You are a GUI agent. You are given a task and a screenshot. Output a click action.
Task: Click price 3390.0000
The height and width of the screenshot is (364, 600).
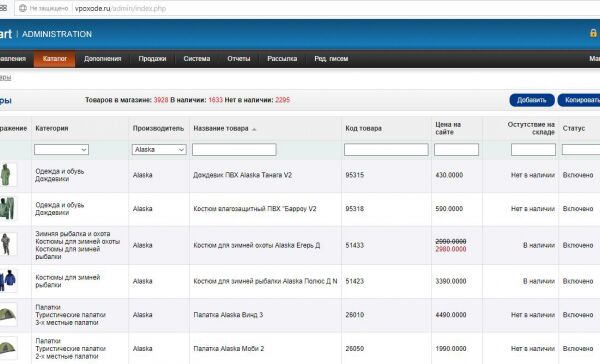pyautogui.click(x=451, y=281)
